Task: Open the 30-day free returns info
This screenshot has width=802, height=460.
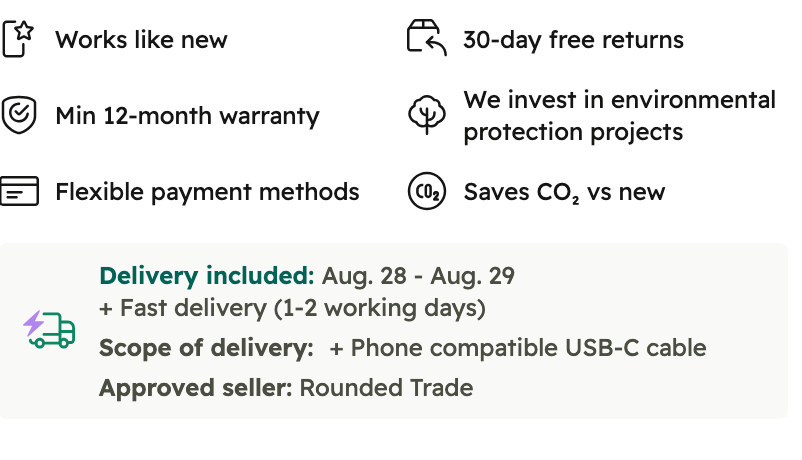Action: (x=573, y=40)
